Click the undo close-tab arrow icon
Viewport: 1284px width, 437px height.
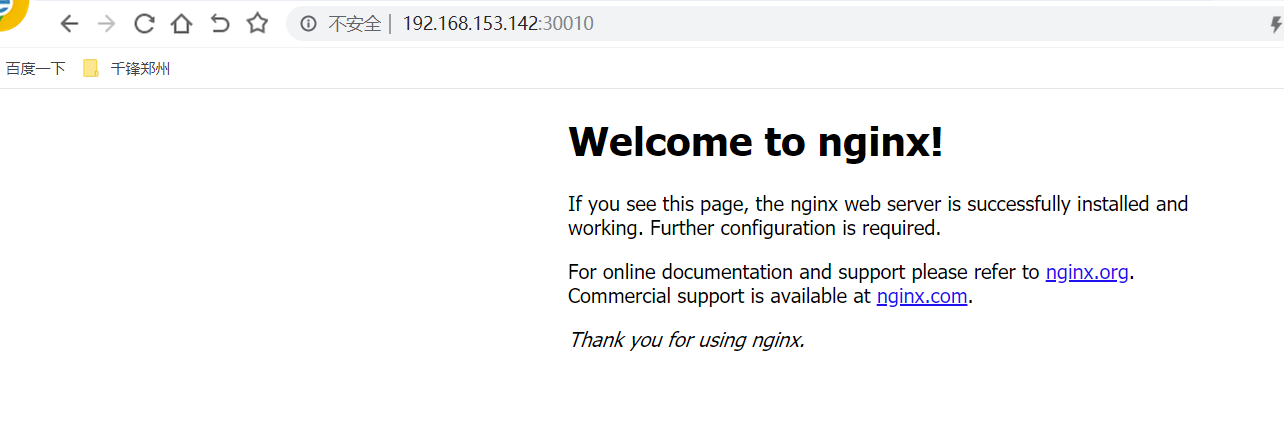220,24
